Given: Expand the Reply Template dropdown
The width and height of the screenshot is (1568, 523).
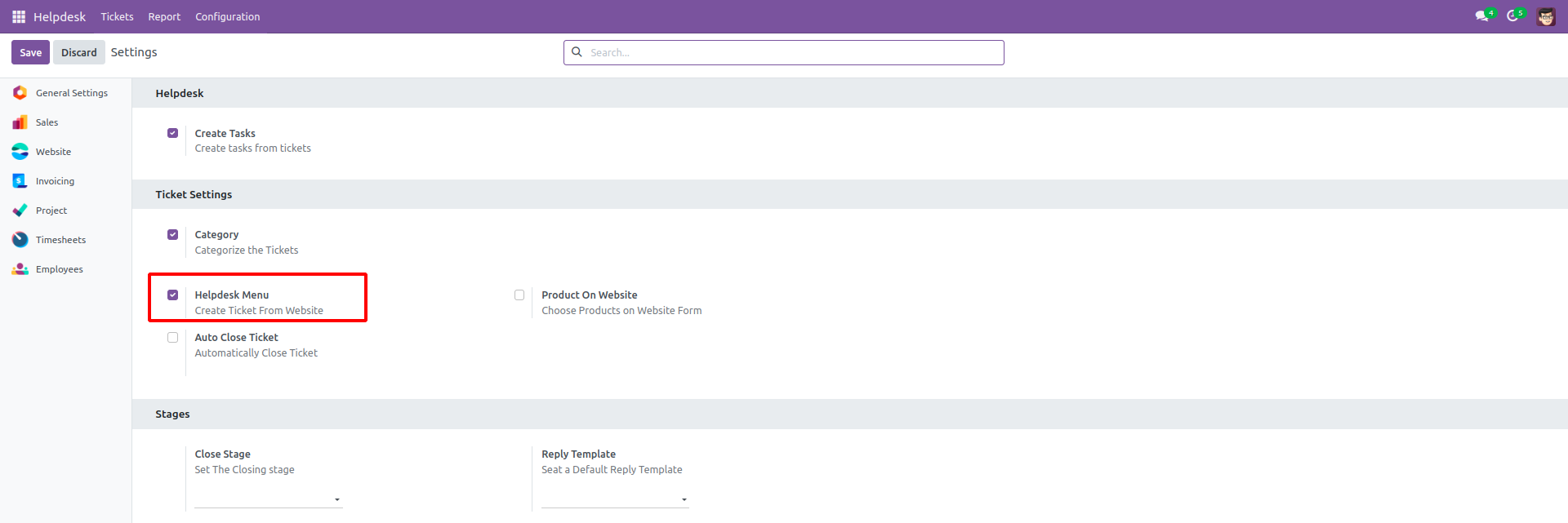Looking at the screenshot, I should [x=615, y=499].
